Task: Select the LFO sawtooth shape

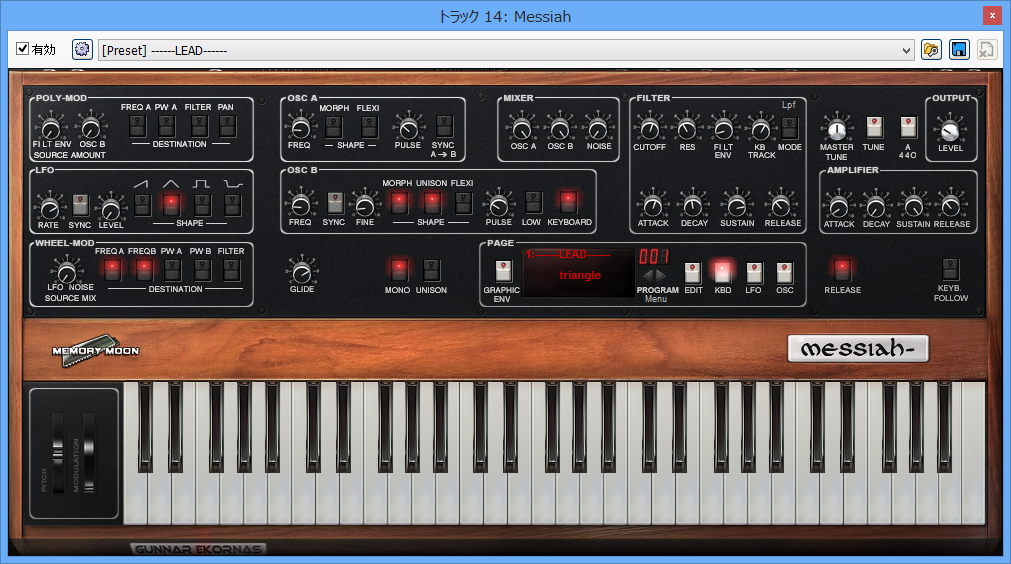Action: 142,204
